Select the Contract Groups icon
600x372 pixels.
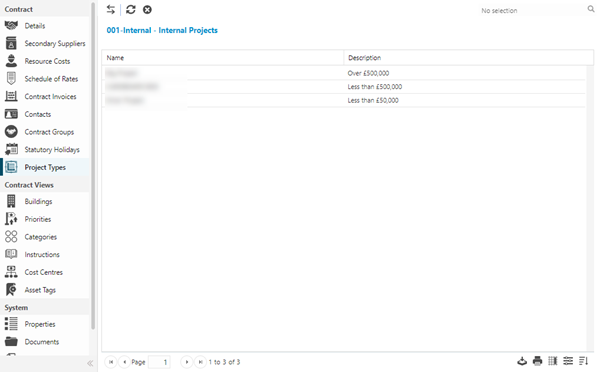pos(11,132)
